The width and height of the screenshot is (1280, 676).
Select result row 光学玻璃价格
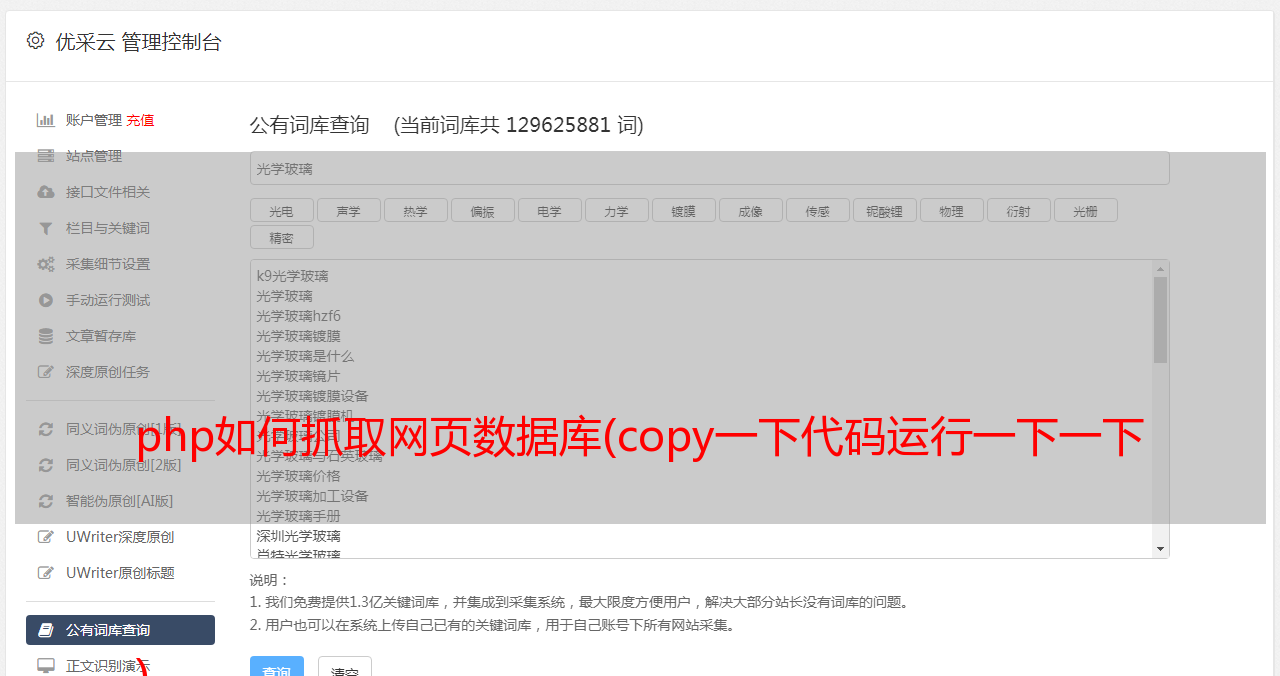[298, 476]
